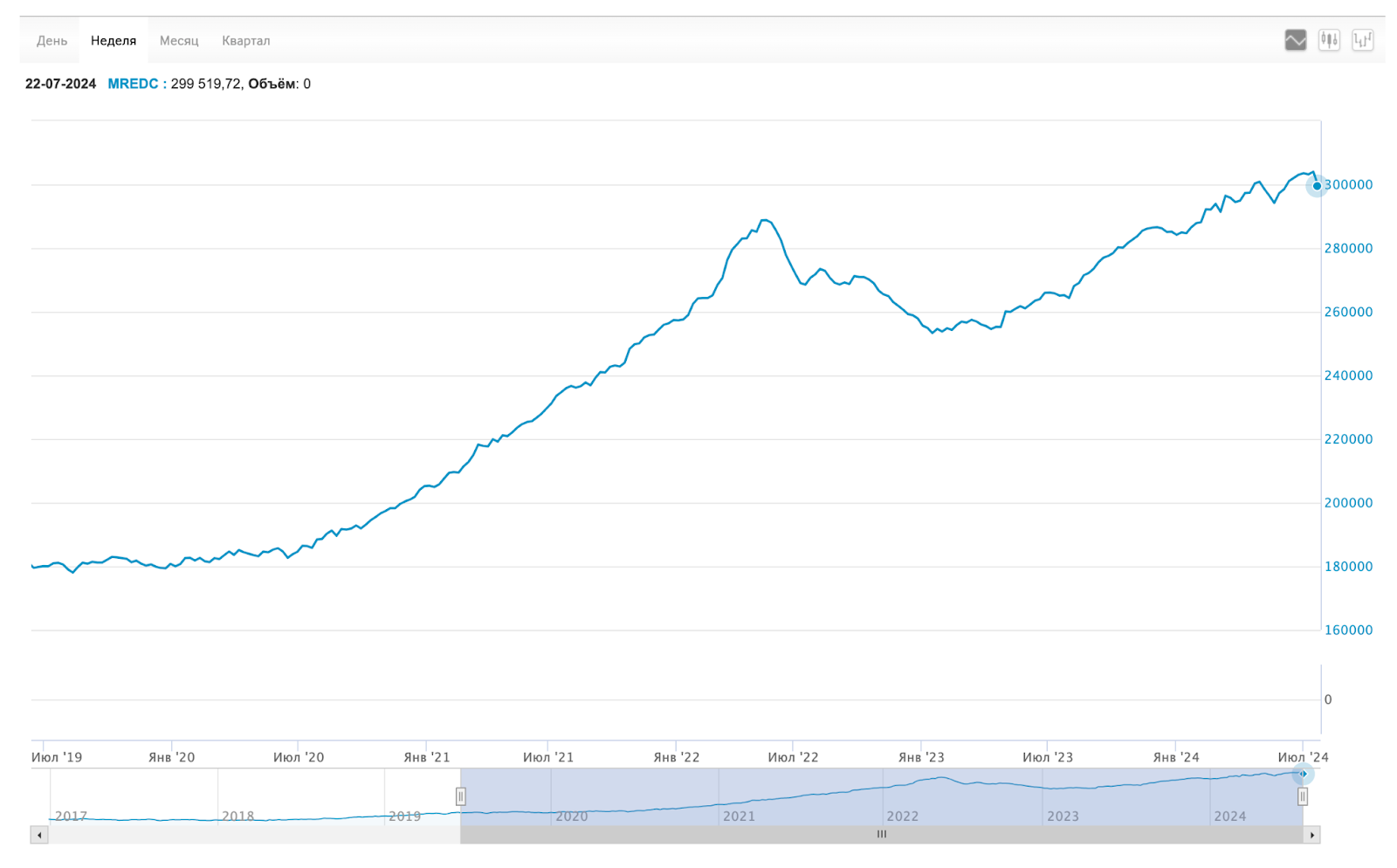Switch chart to candlestick view icon
Image resolution: width=1397 pixels, height=868 pixels.
pos(1329,40)
